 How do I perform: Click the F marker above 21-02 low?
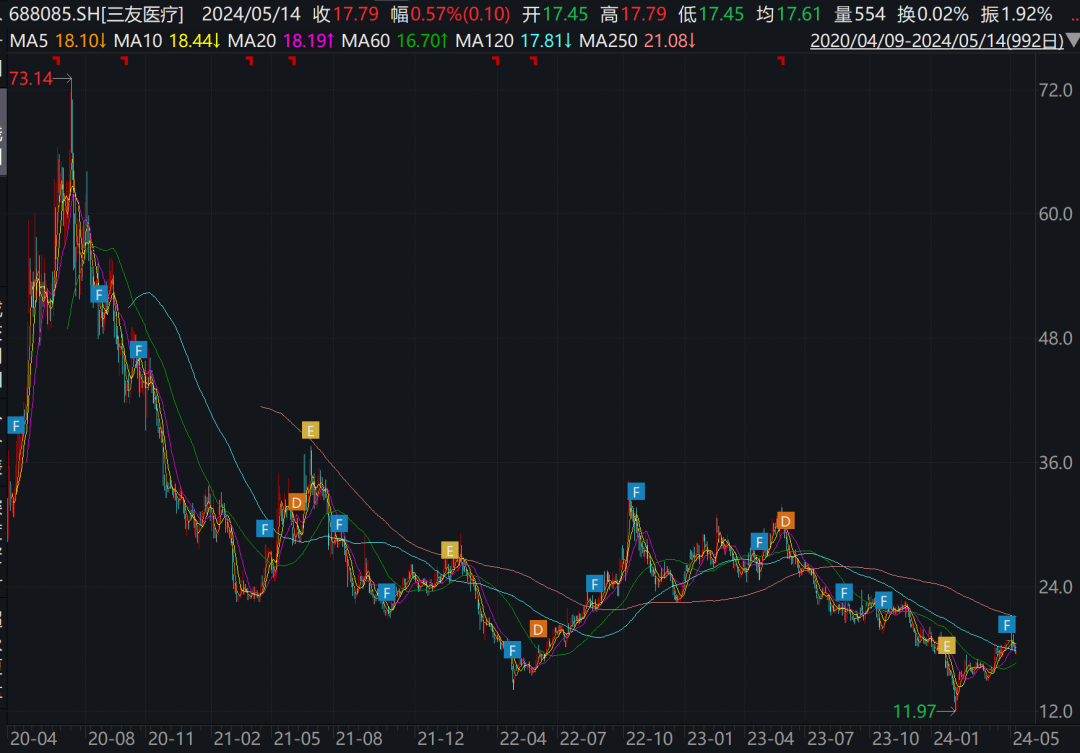click(264, 529)
